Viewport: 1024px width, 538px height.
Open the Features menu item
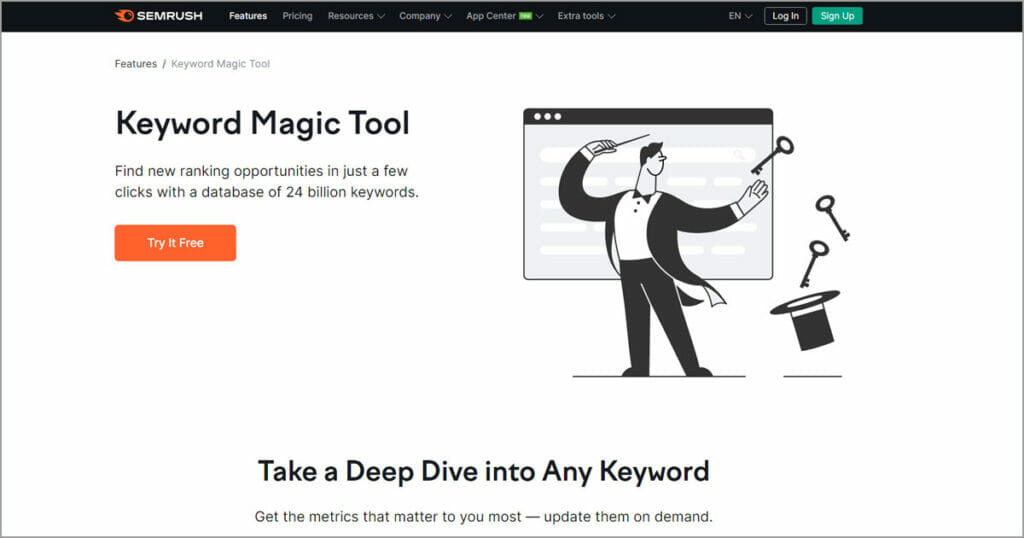click(248, 16)
